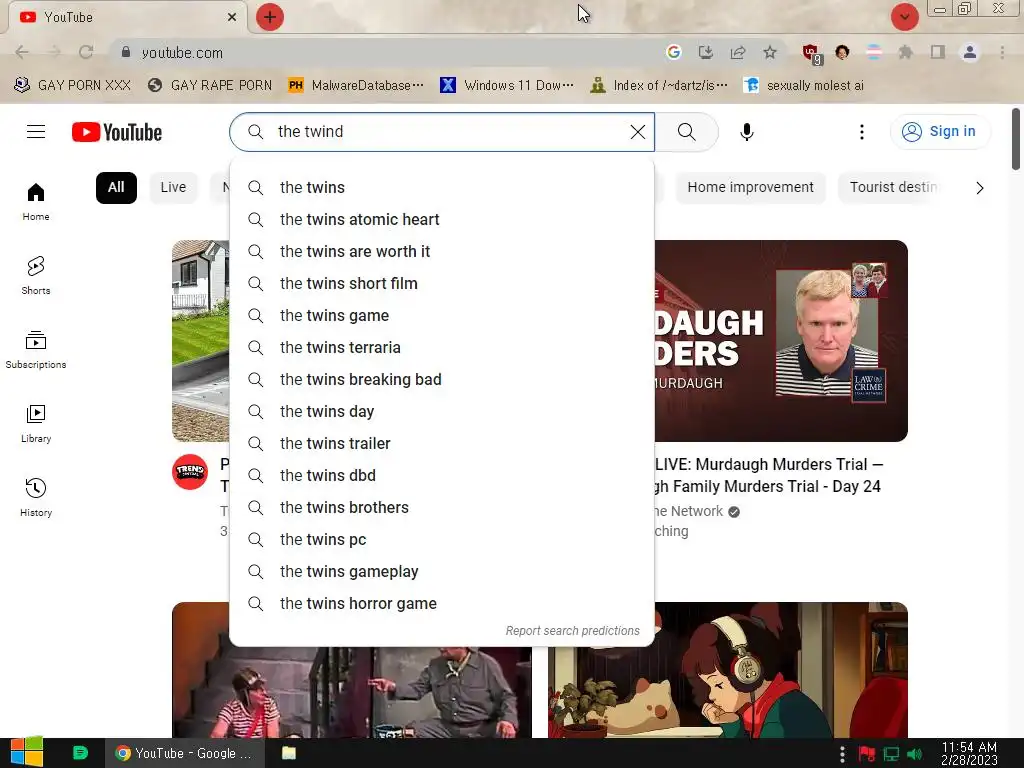This screenshot has height=768, width=1024.
Task: Click the page vertical scrollbar
Action: 1016,139
